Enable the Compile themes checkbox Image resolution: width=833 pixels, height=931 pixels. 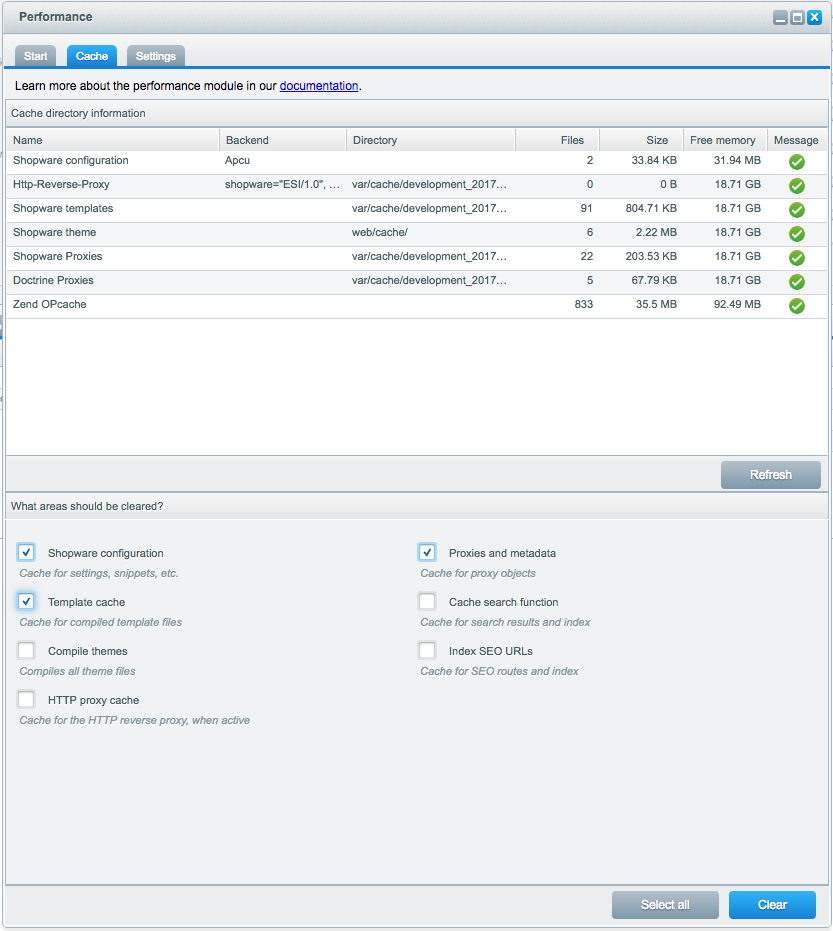26,651
